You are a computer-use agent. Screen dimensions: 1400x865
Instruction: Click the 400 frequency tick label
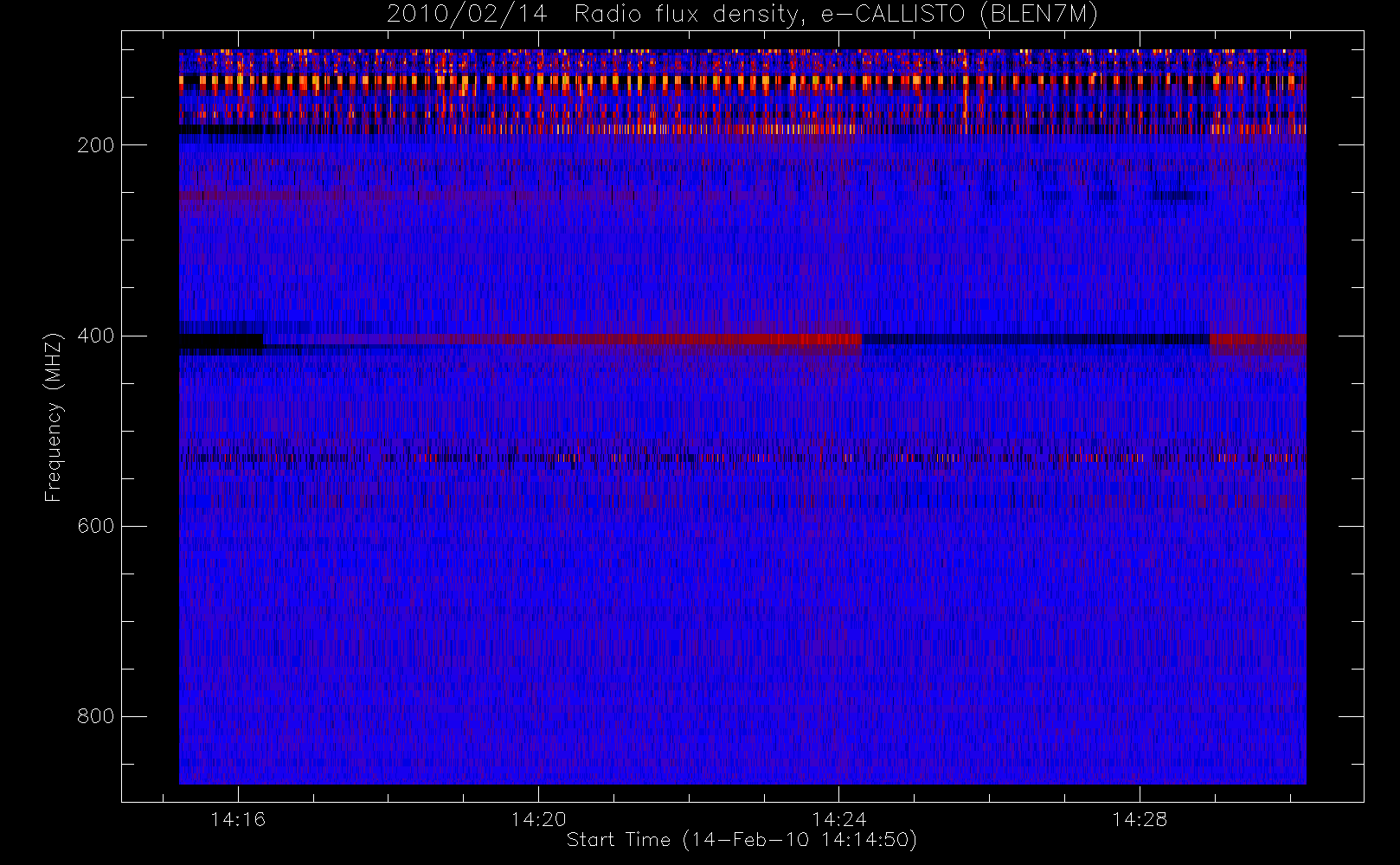(x=95, y=336)
